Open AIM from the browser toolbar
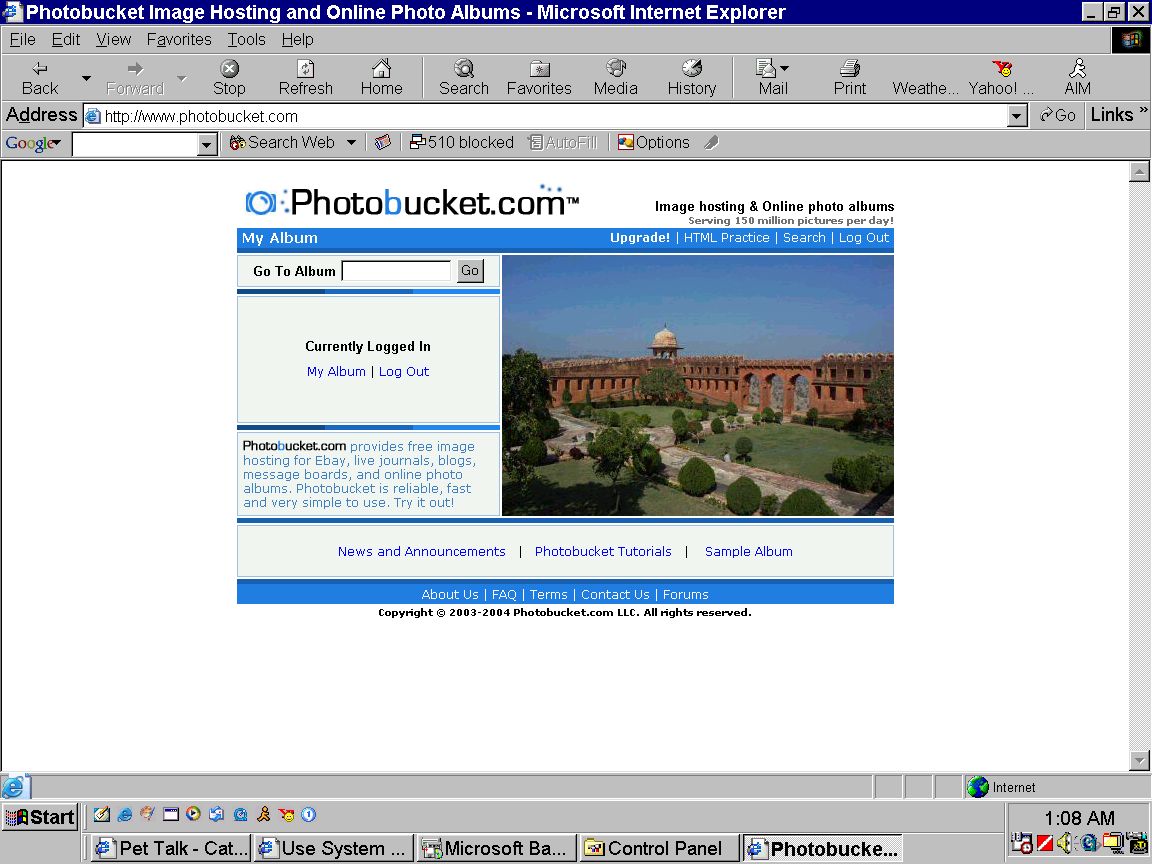The height and width of the screenshot is (864, 1152). (x=1077, y=78)
